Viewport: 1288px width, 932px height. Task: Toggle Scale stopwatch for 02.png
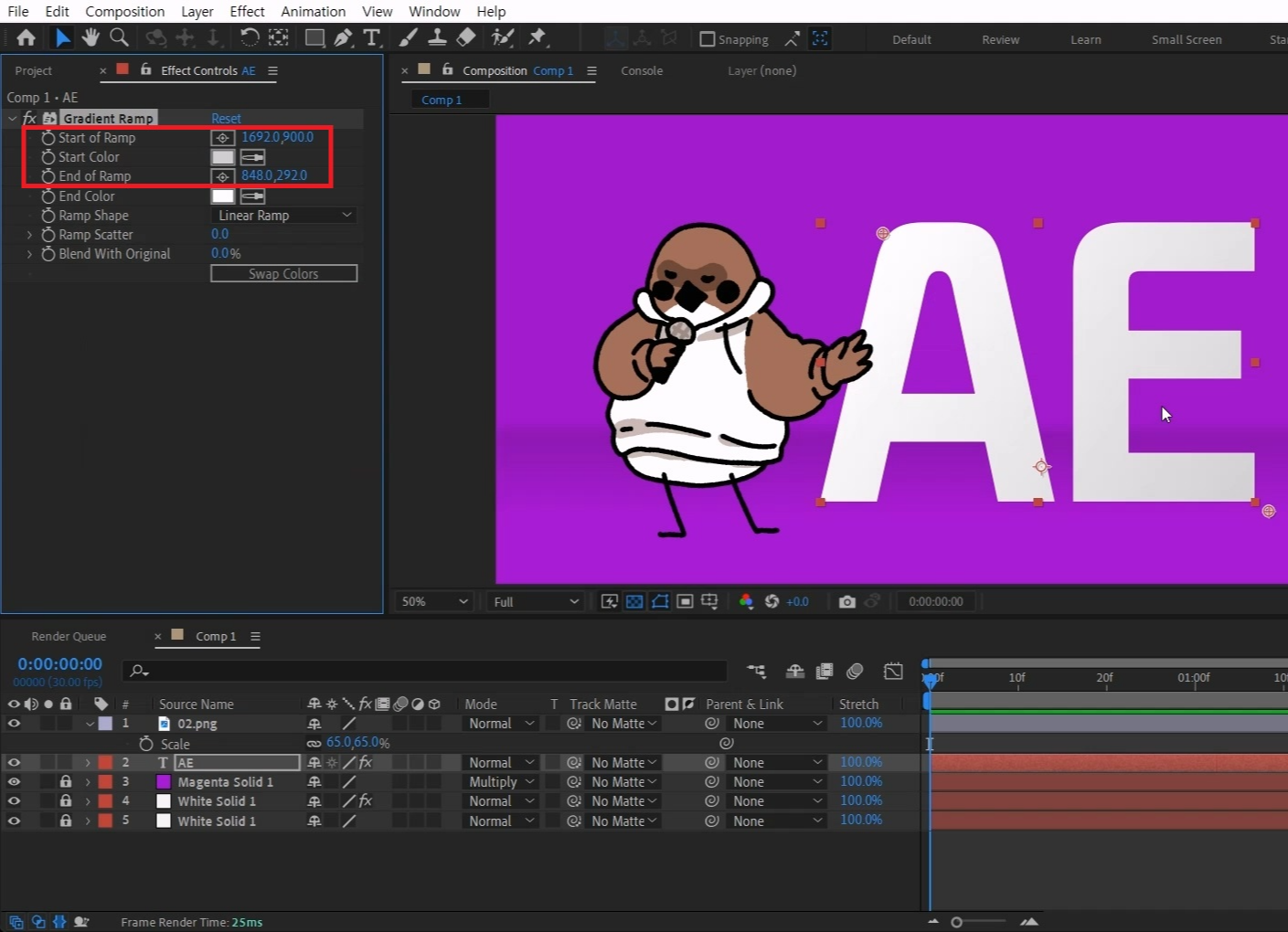145,744
